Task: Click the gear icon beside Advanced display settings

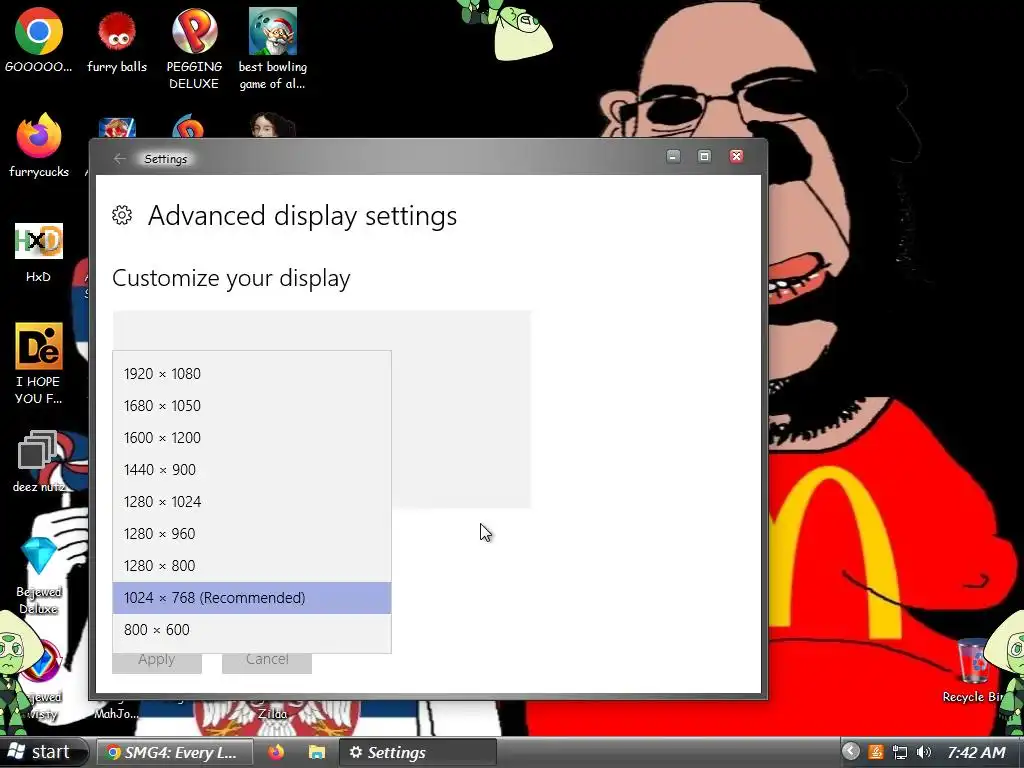Action: tap(122, 215)
